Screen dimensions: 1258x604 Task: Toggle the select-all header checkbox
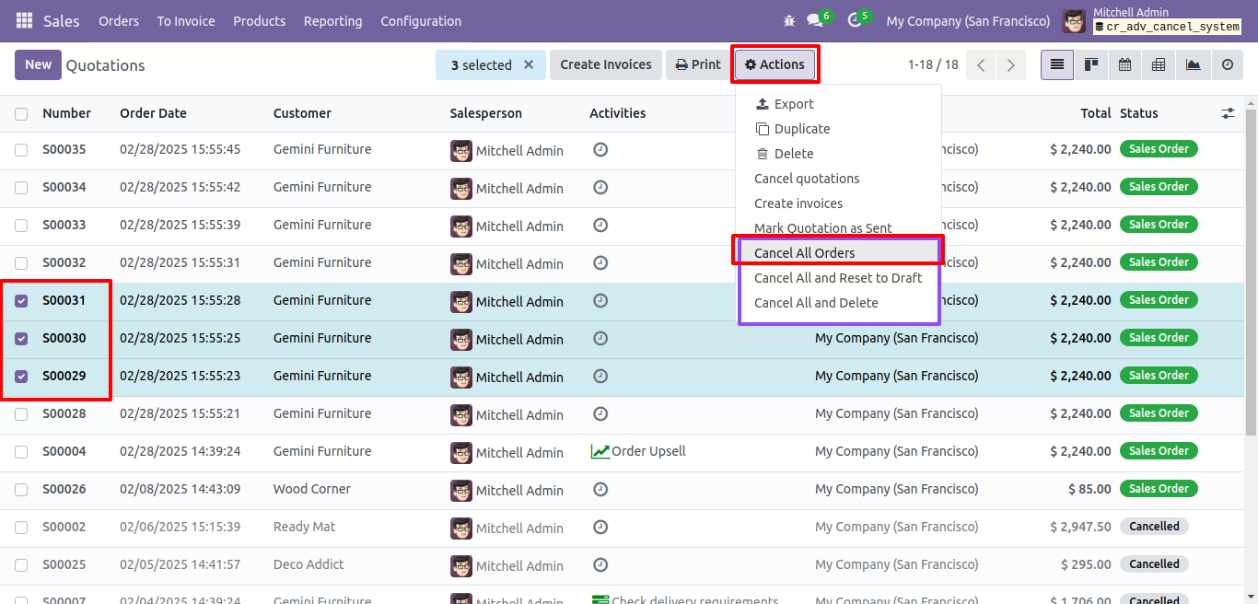coord(22,114)
